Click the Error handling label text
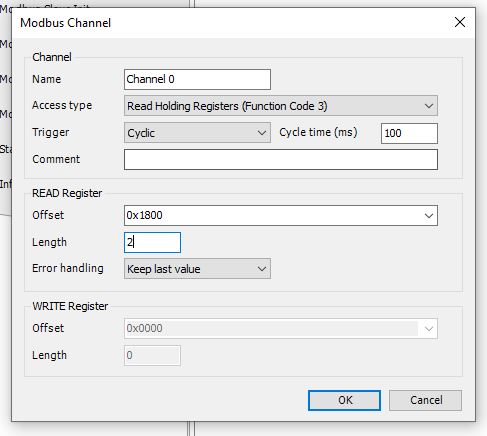 tap(68, 268)
